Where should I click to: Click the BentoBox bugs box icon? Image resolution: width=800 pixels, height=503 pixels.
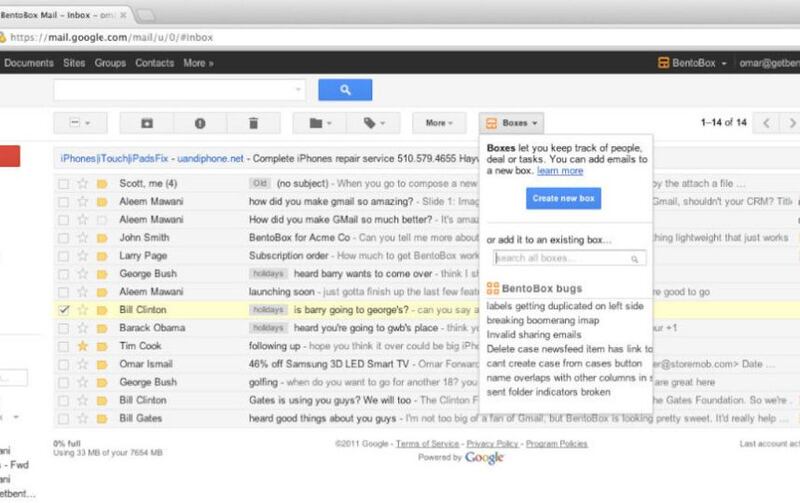click(x=492, y=288)
